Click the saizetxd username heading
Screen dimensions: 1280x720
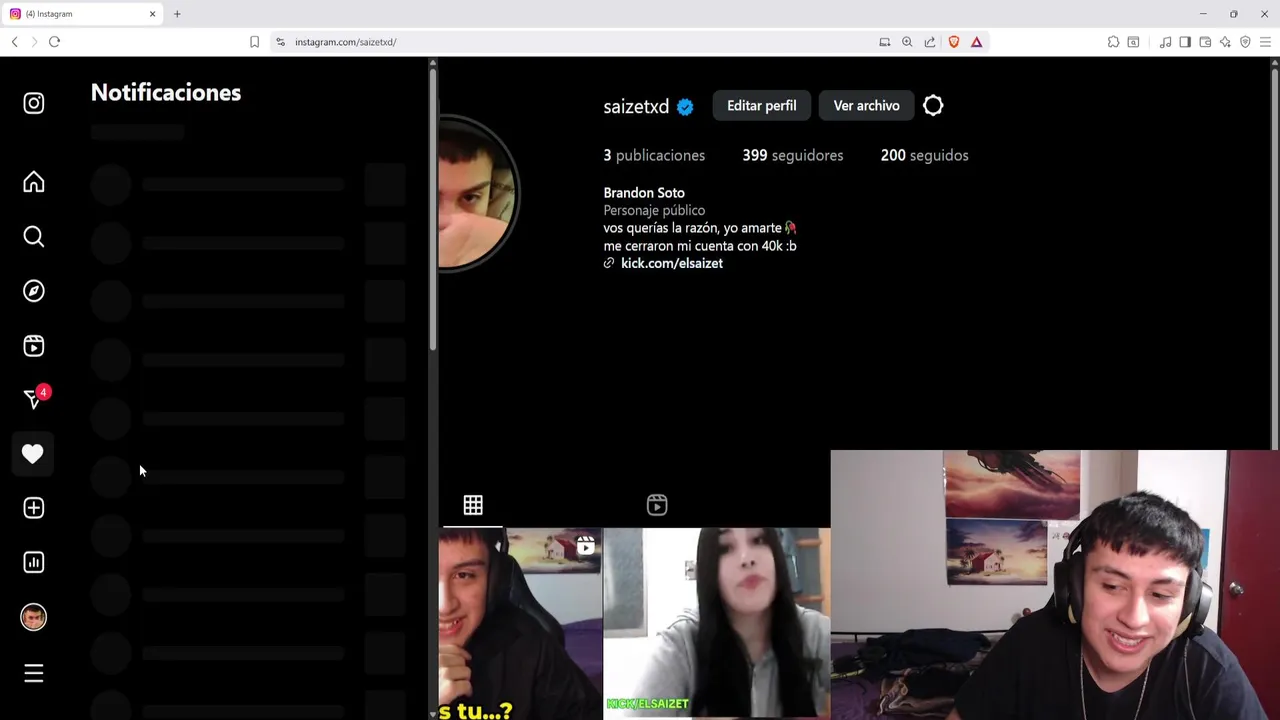tap(636, 107)
